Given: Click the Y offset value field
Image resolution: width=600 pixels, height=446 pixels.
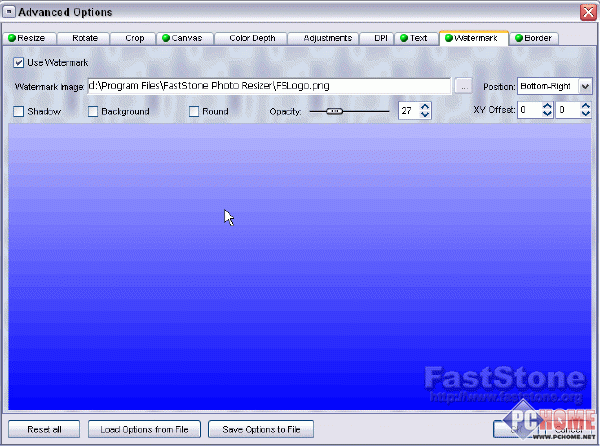Looking at the screenshot, I should pos(568,110).
